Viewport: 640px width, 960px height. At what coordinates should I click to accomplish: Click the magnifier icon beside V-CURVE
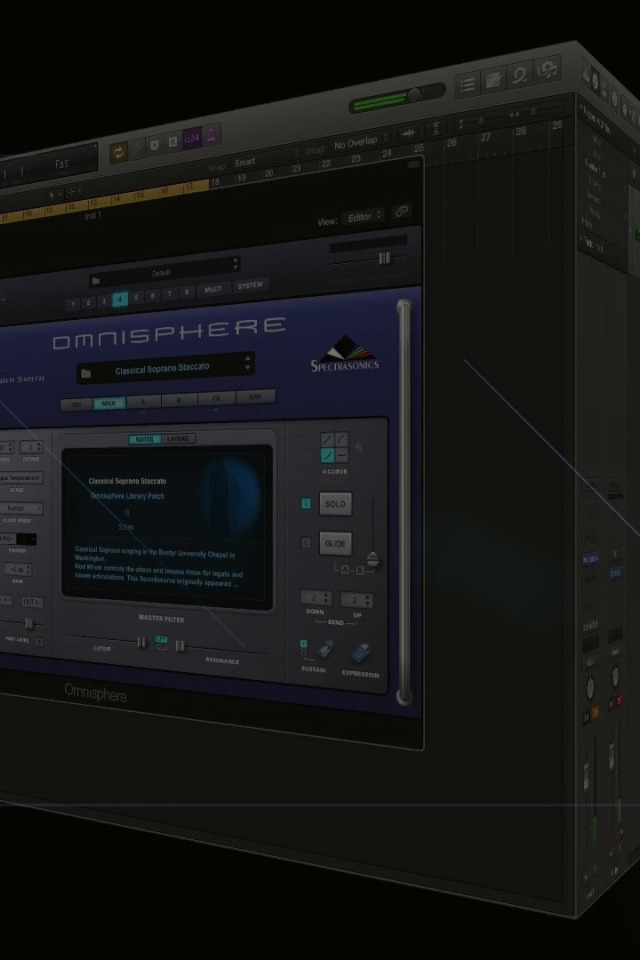(x=358, y=448)
